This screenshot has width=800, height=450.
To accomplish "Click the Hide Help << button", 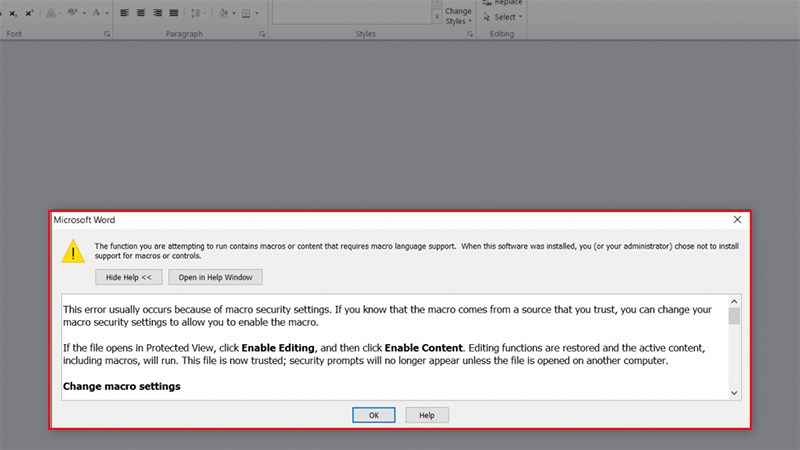I will (129, 277).
